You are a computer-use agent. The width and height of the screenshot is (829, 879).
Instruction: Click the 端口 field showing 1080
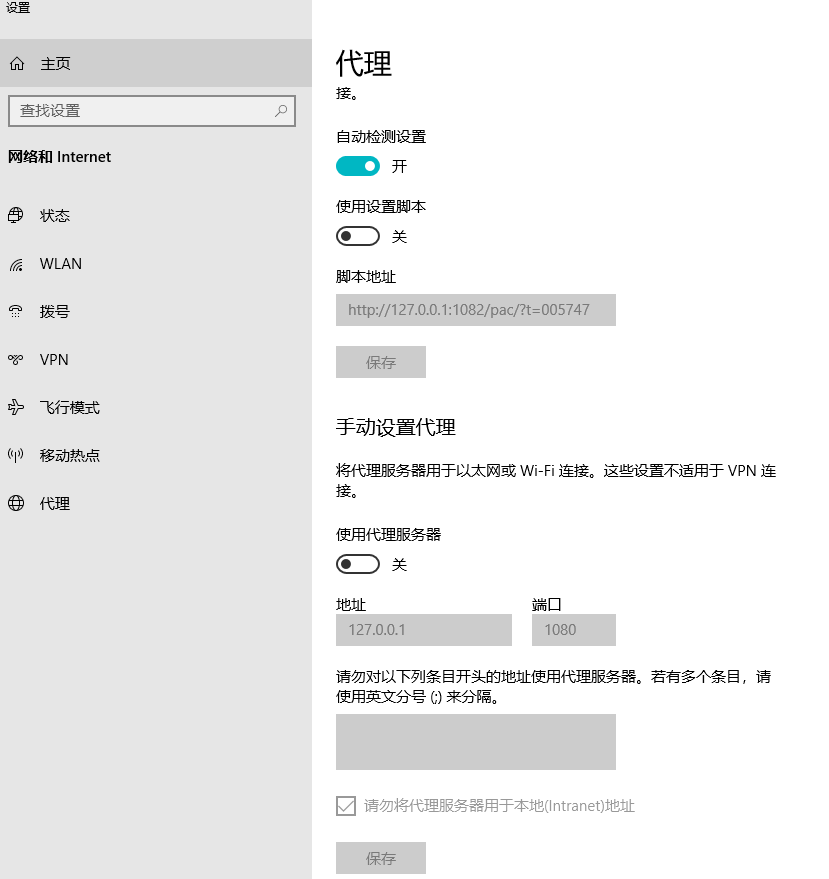(574, 630)
